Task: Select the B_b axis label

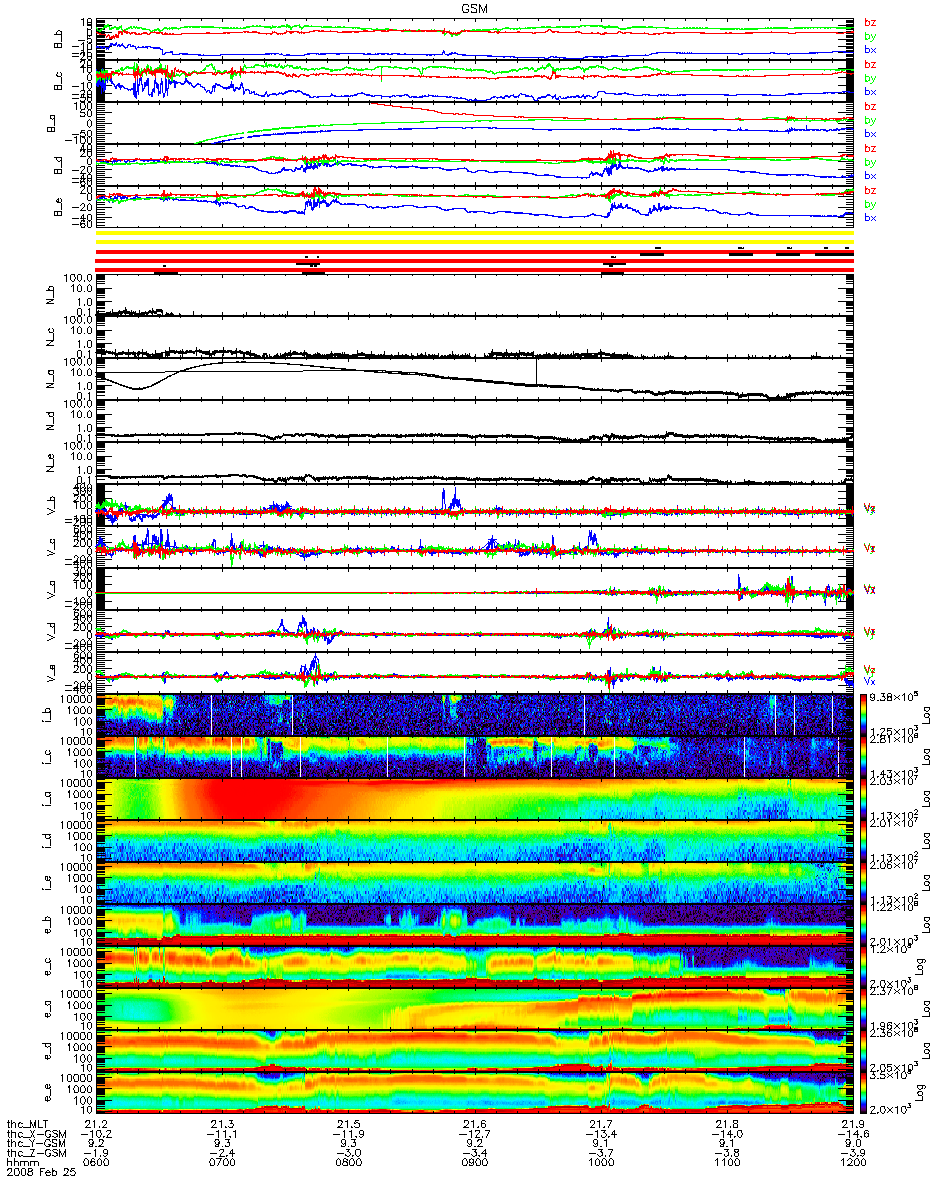Action: click(x=58, y=39)
